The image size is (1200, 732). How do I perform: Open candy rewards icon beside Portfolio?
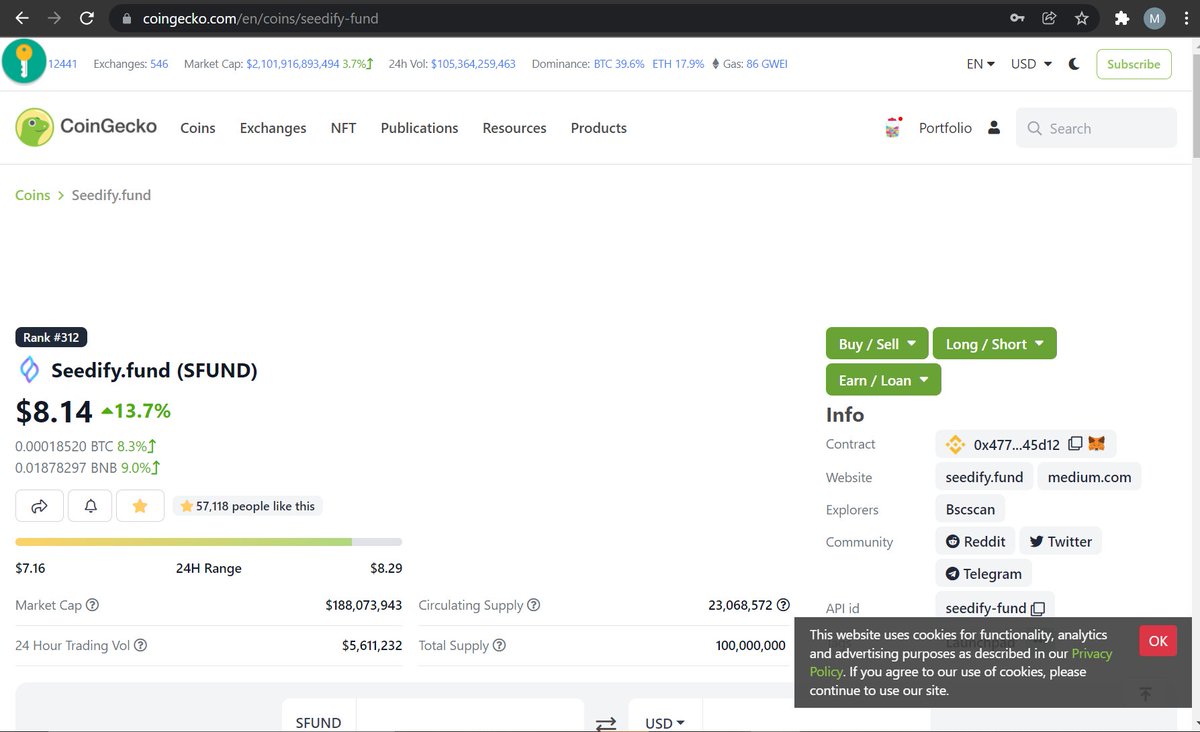tap(893, 128)
